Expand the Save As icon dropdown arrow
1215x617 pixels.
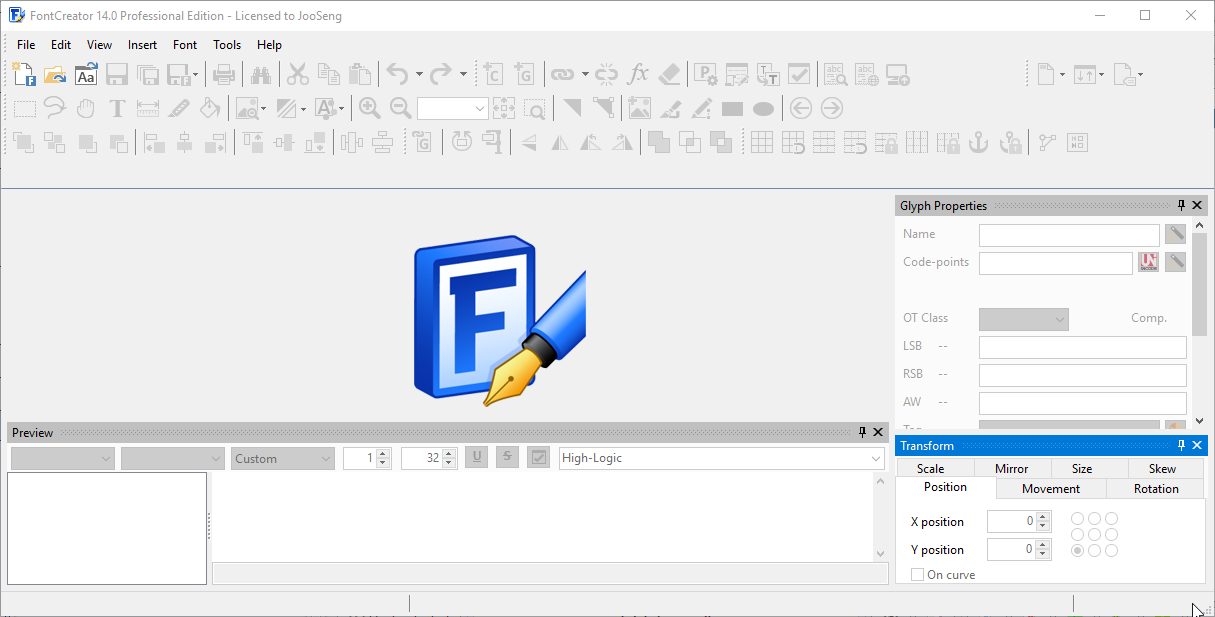[x=195, y=74]
